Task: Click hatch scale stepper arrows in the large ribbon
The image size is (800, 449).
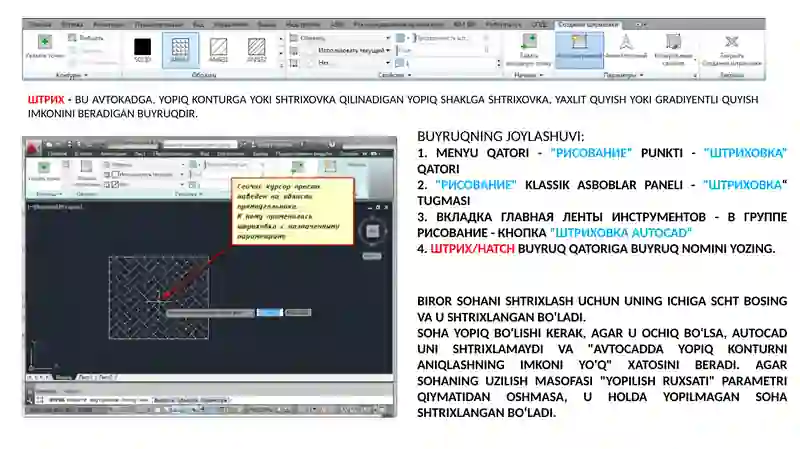Action: coord(498,63)
